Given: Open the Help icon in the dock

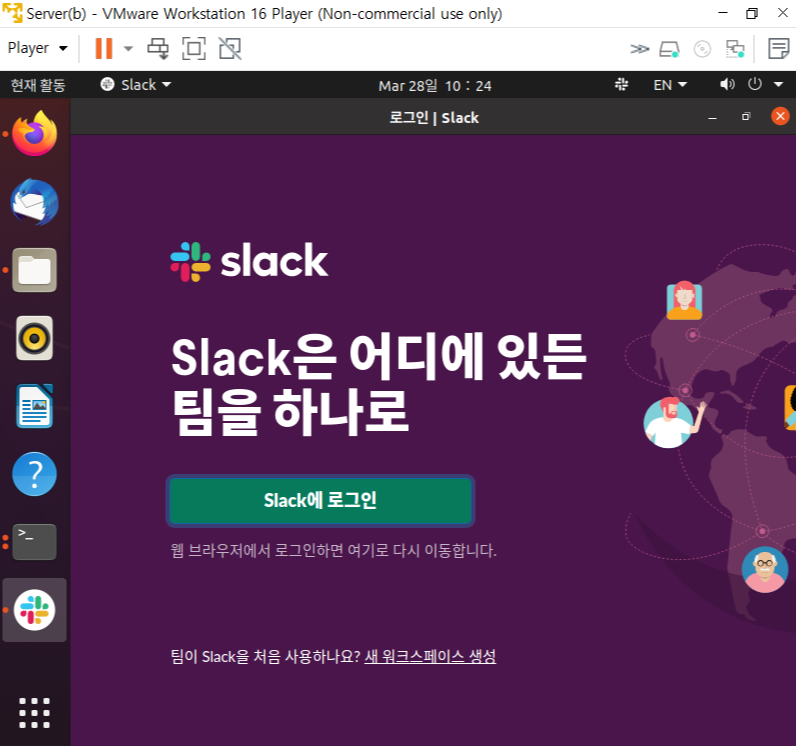Looking at the screenshot, I should pyautogui.click(x=35, y=474).
